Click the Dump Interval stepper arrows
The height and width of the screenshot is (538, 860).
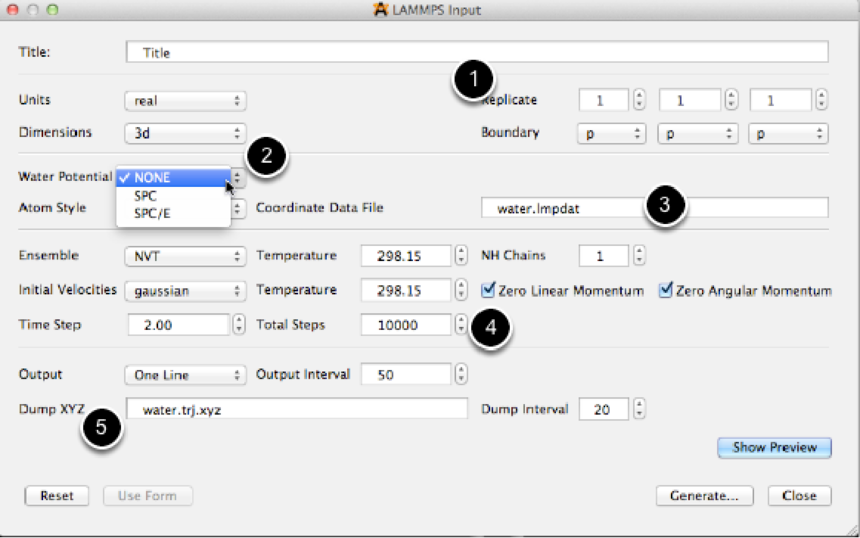638,409
